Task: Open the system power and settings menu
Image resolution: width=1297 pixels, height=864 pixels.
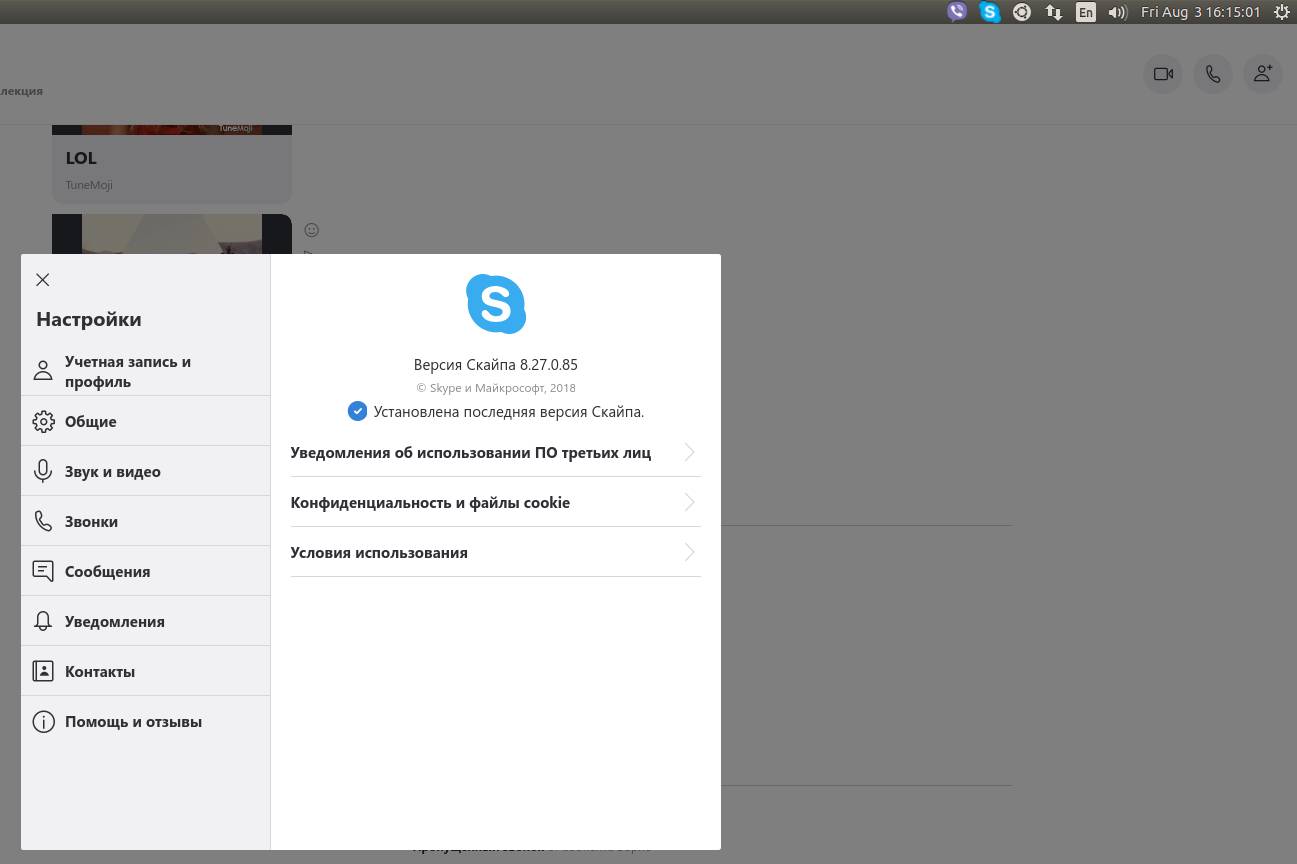Action: point(1281,12)
